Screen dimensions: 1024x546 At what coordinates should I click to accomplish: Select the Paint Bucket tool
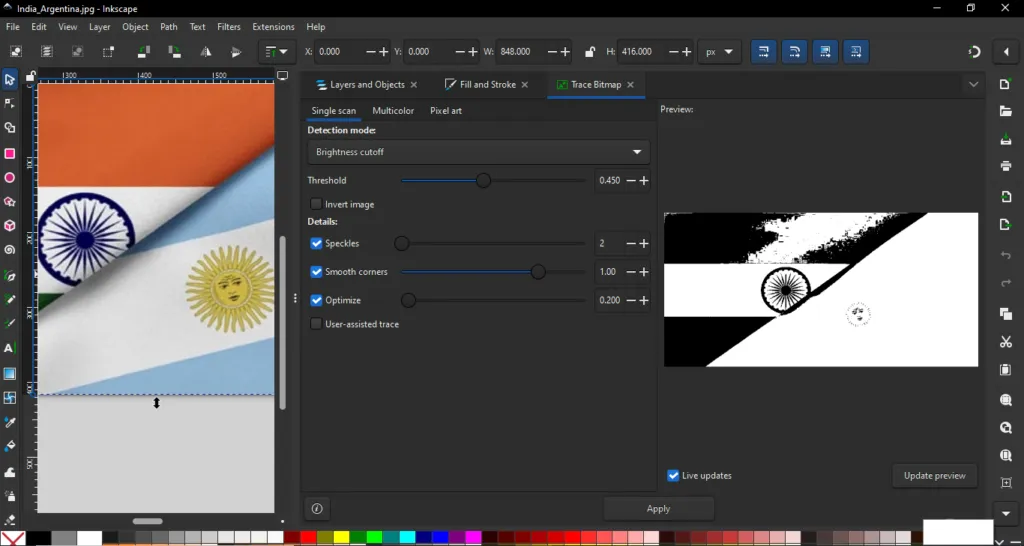coord(9,447)
